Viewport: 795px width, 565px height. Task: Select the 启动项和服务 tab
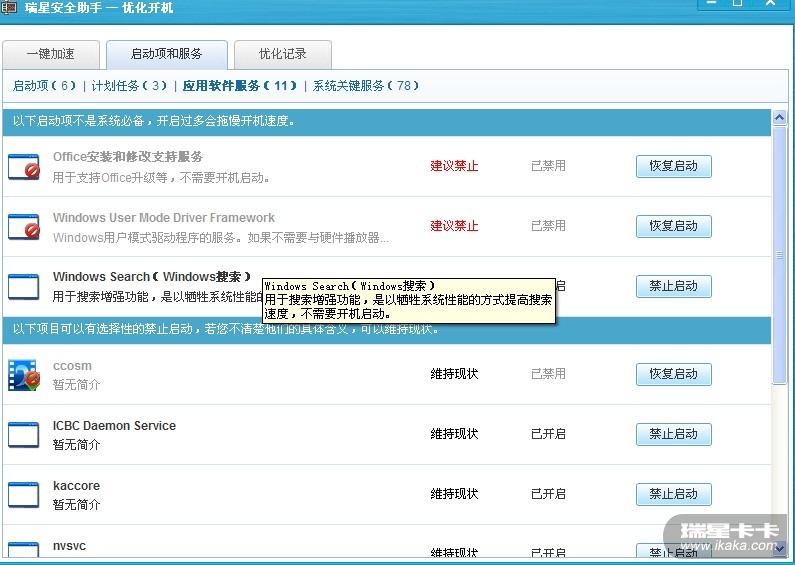166,54
